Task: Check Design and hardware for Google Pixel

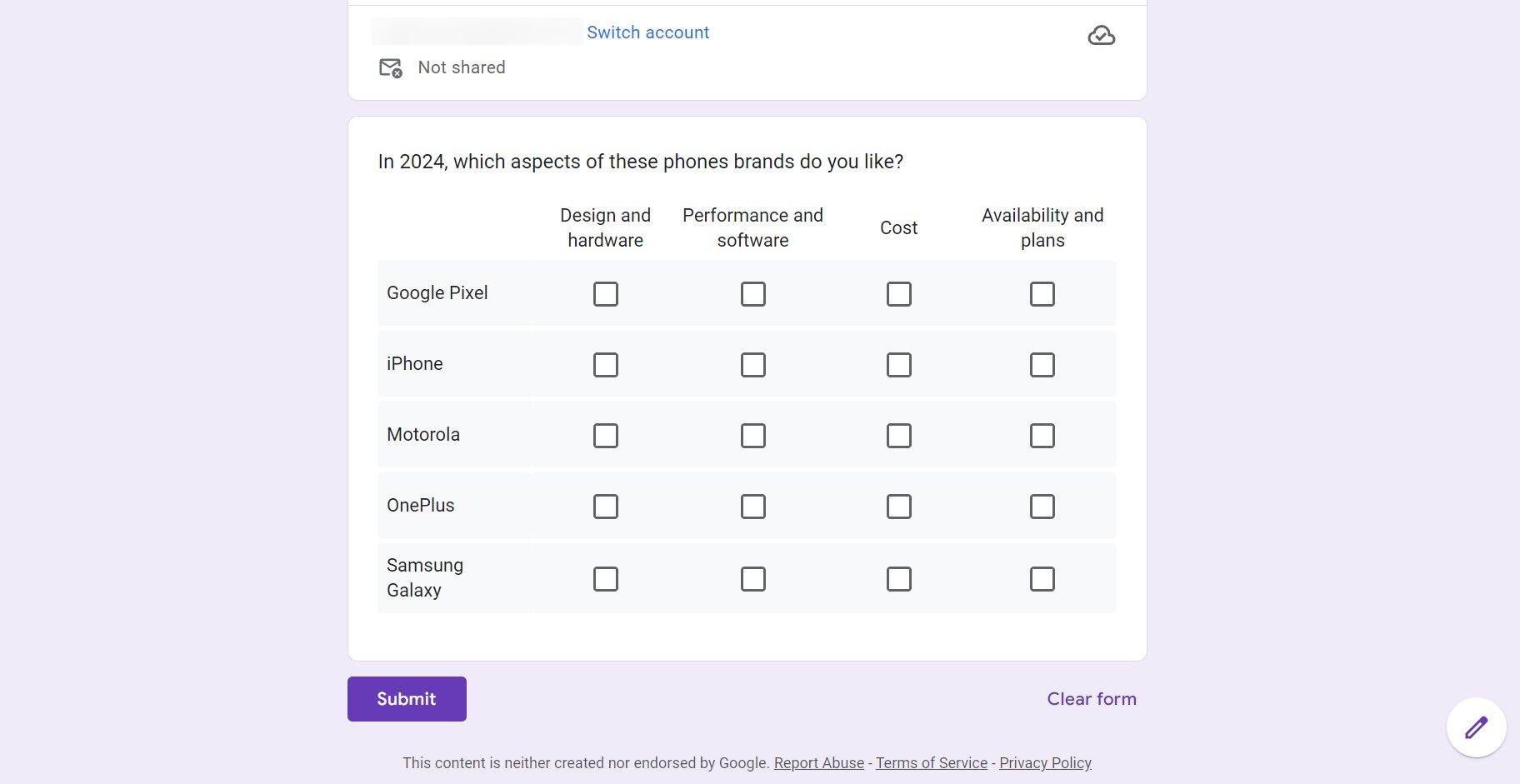Action: click(x=606, y=293)
